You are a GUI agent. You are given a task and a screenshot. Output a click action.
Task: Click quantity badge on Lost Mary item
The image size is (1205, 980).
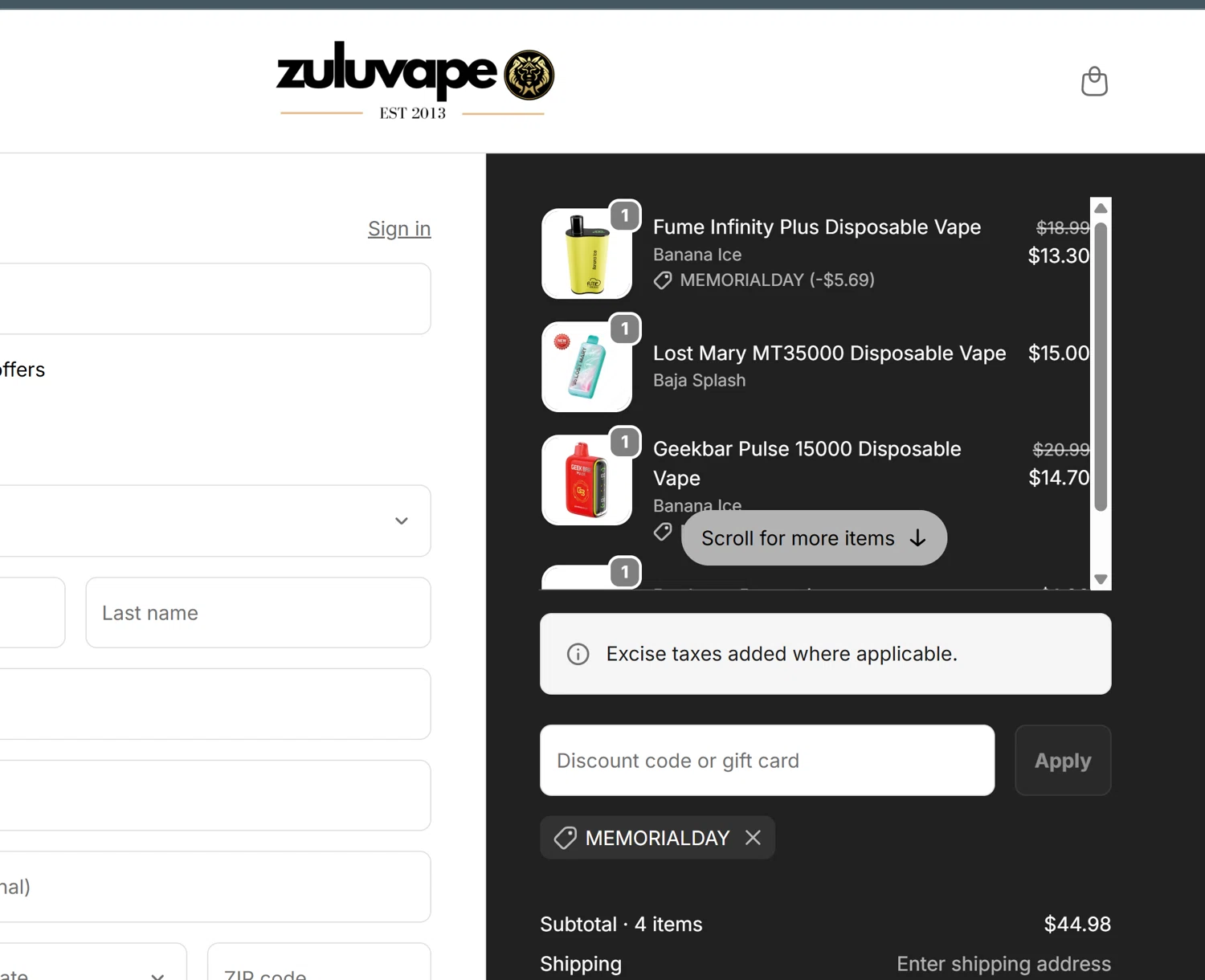pos(625,329)
